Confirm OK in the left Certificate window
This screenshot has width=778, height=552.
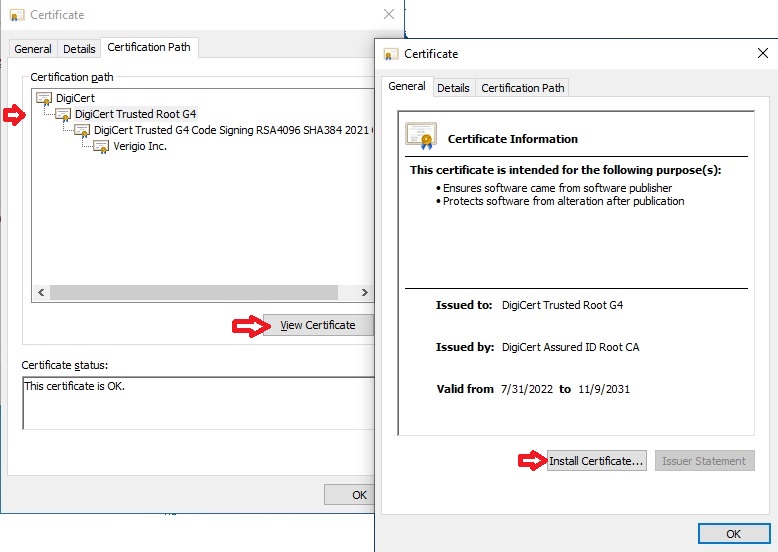coord(349,495)
